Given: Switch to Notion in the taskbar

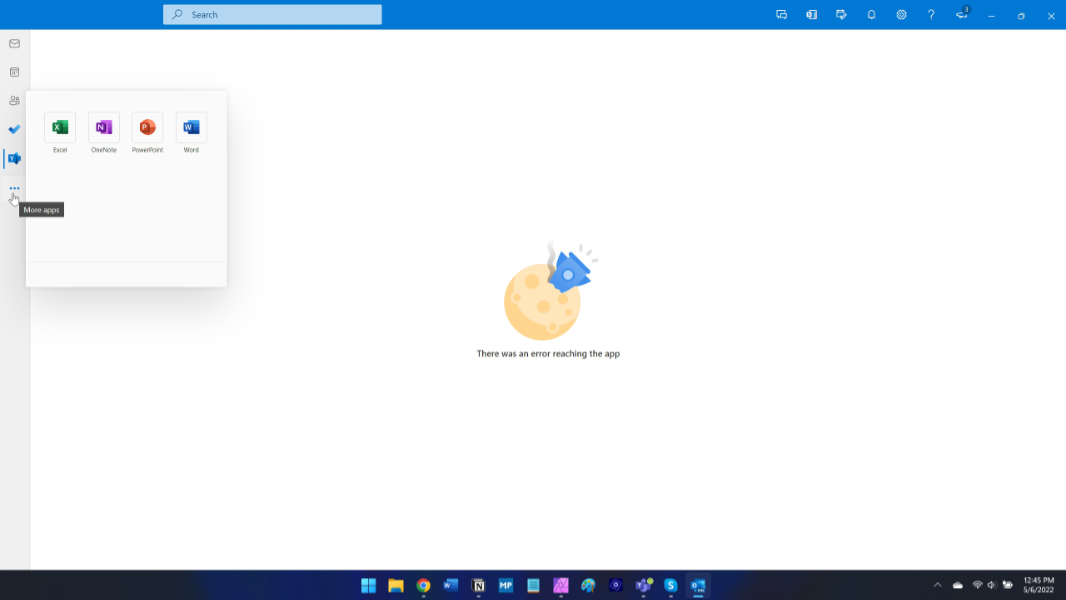Looking at the screenshot, I should 479,585.
